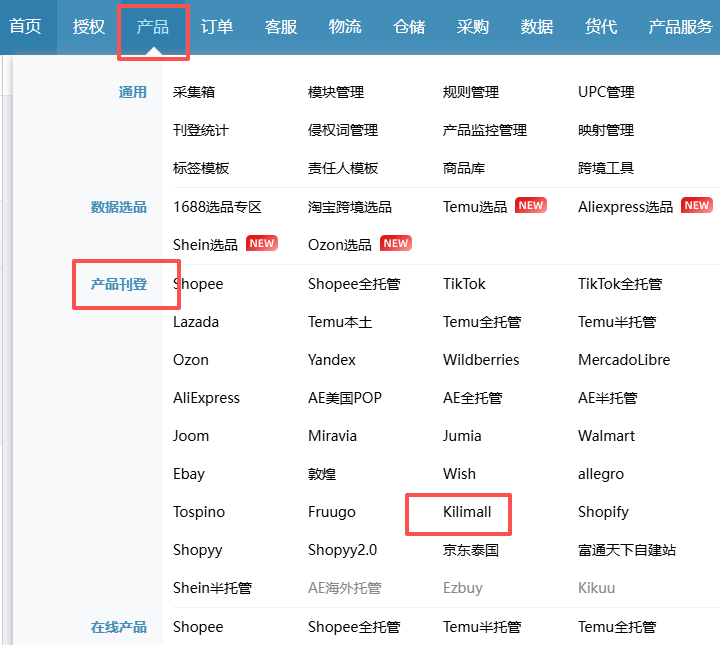Select the 产品刊登 category label
Image resolution: width=720 pixels, height=645 pixels.
(119, 284)
